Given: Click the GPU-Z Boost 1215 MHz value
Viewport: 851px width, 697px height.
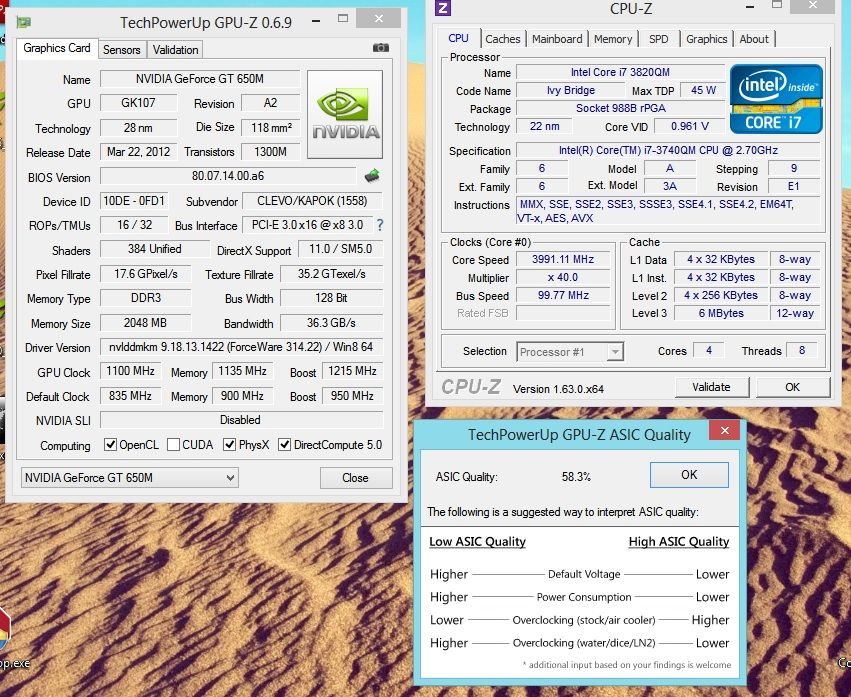Looking at the screenshot, I should (x=352, y=371).
